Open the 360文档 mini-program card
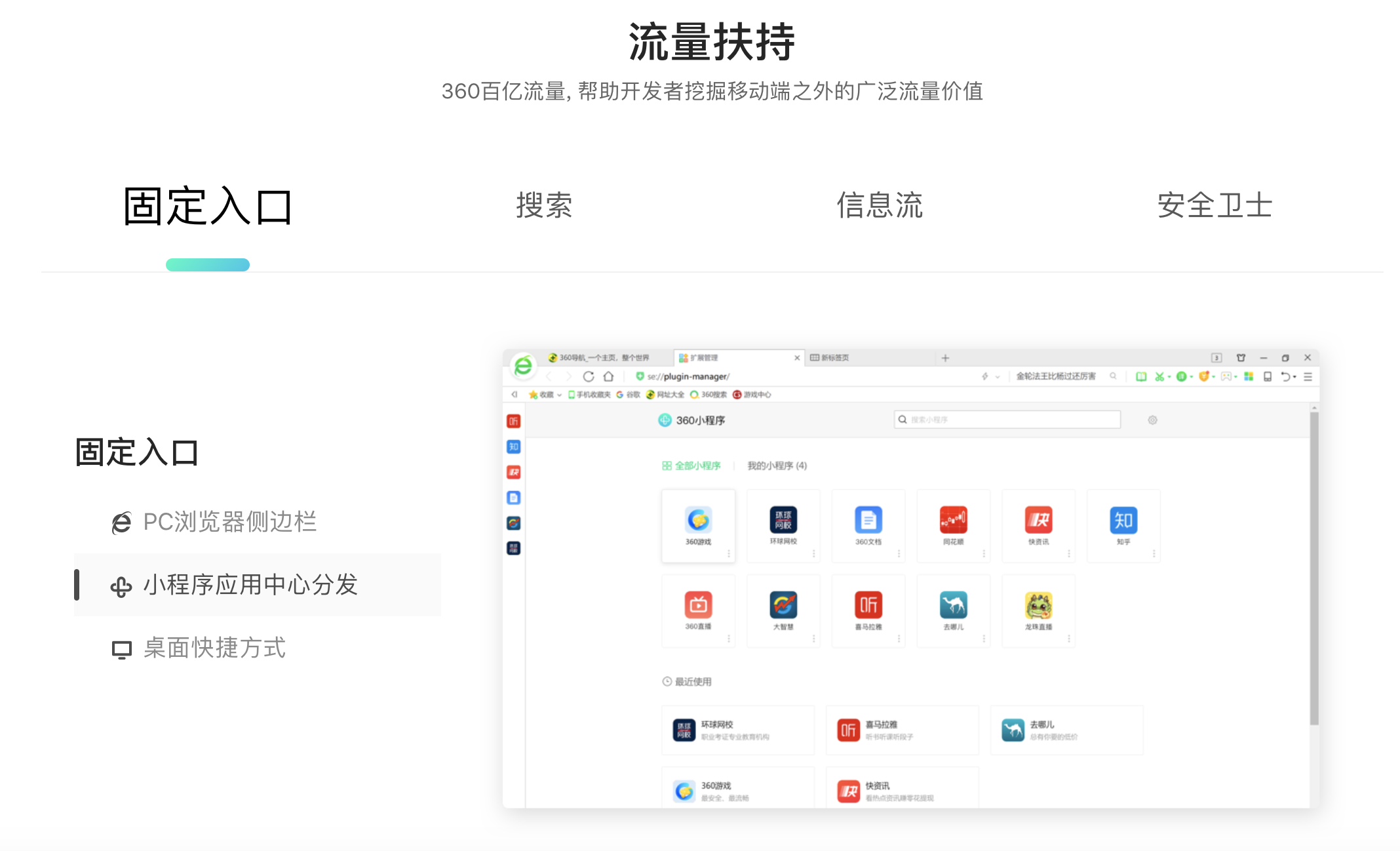The image size is (1400, 851). pos(868,526)
